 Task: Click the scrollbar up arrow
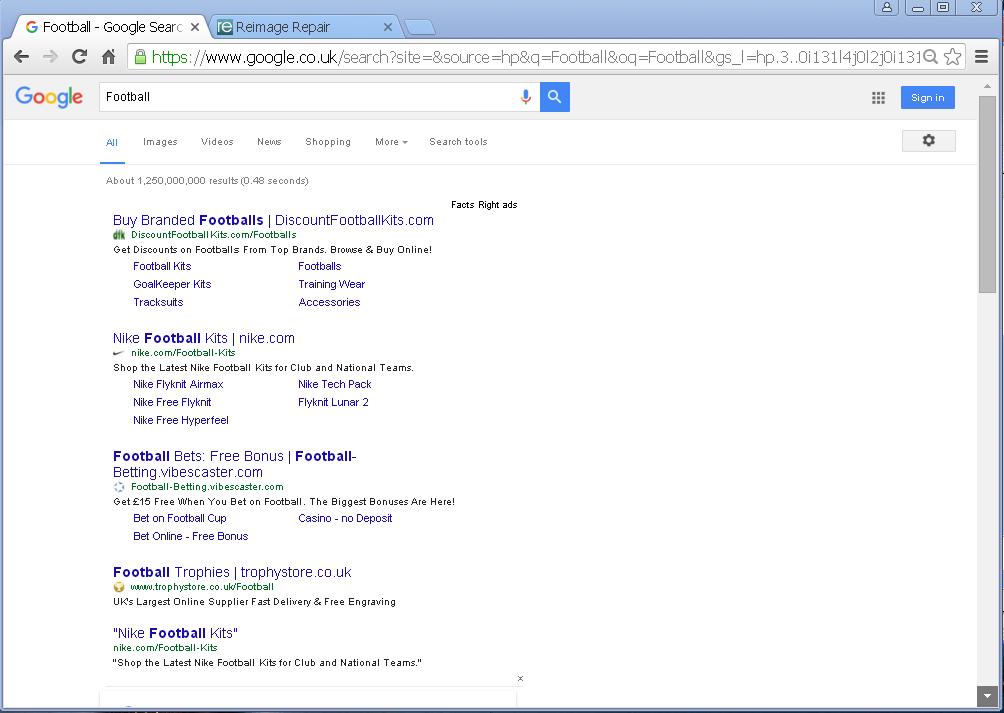click(x=987, y=86)
